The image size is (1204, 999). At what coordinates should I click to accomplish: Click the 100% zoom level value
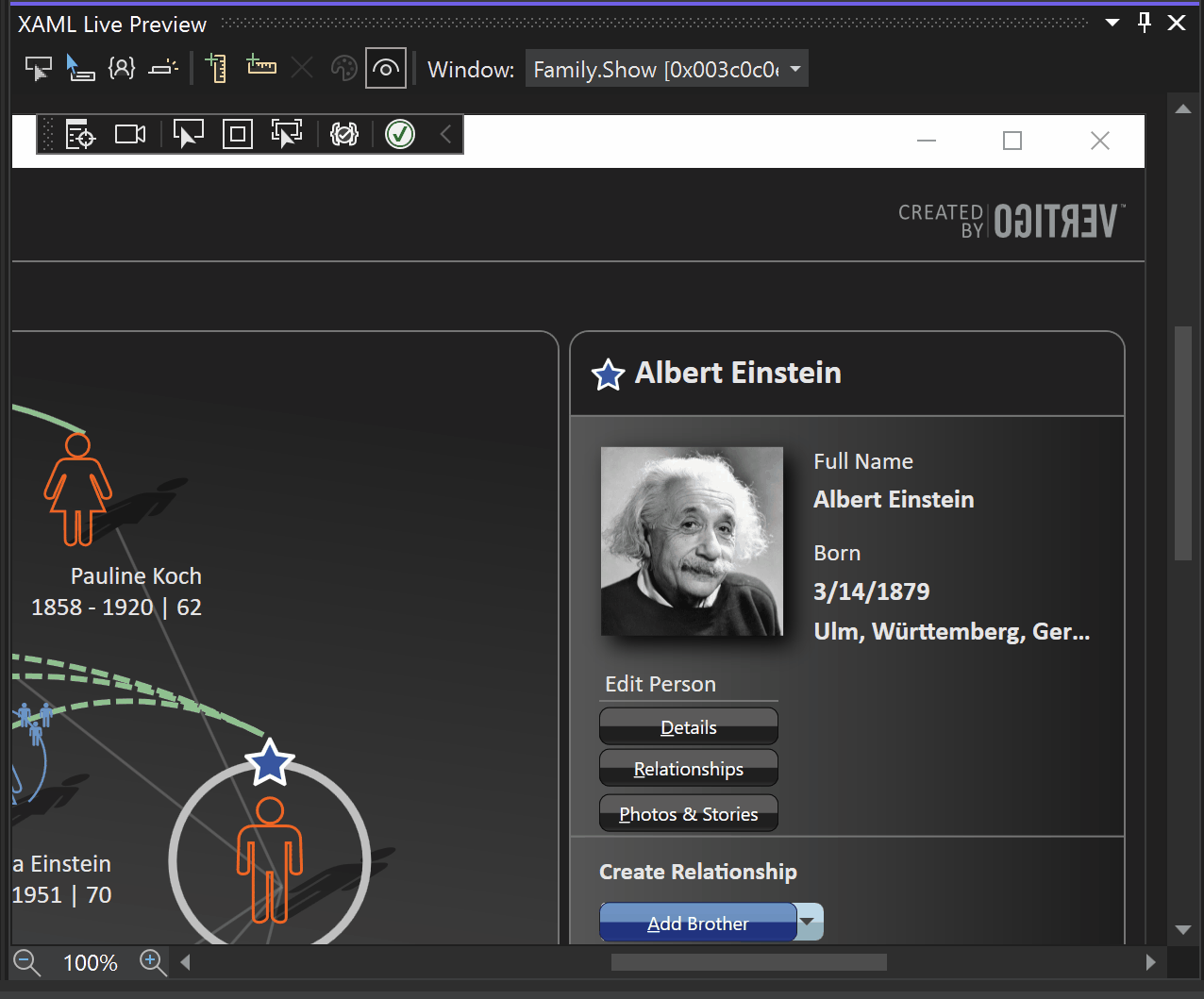pyautogui.click(x=91, y=962)
